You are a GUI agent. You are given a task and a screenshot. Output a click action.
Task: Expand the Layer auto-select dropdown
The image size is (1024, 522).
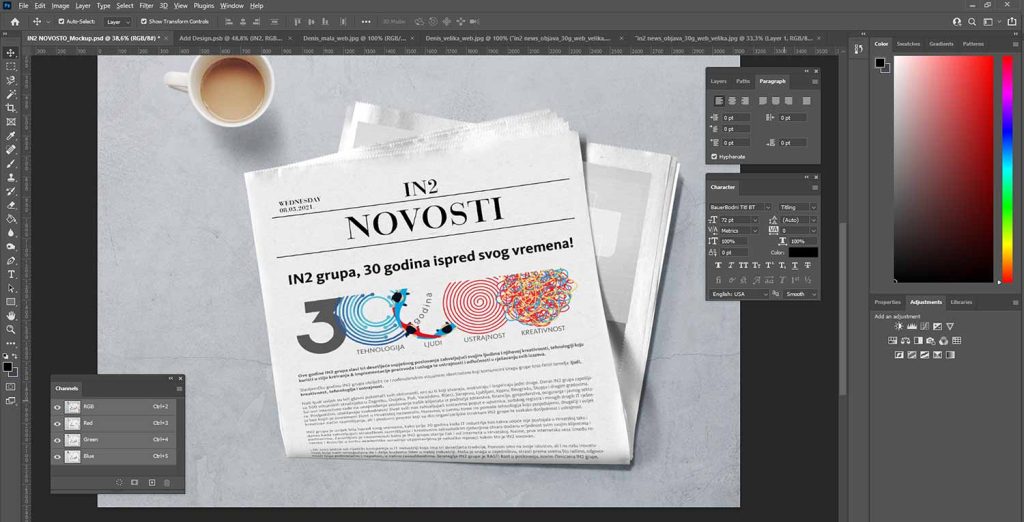[x=118, y=21]
